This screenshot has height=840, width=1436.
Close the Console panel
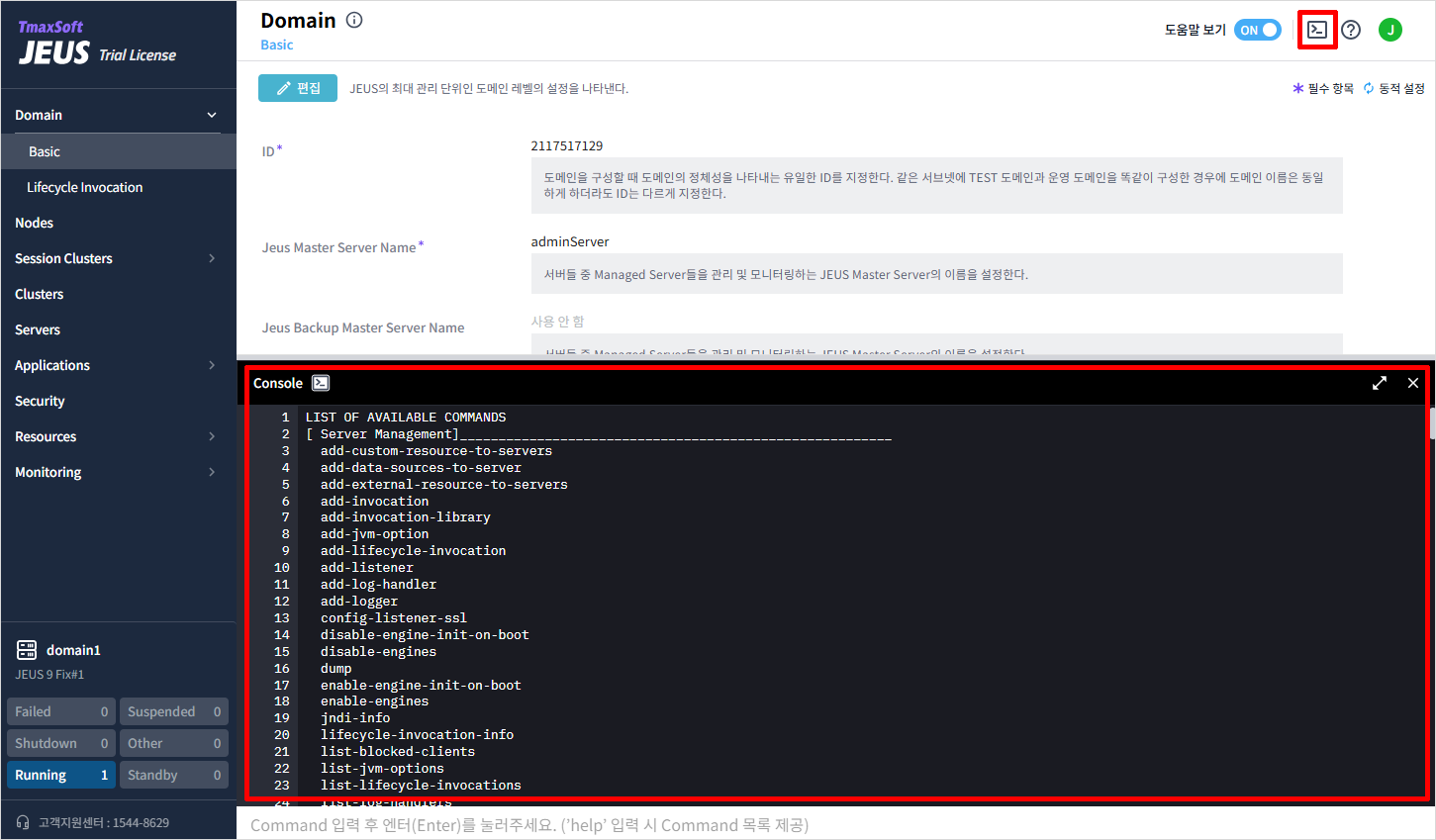coord(1413,383)
